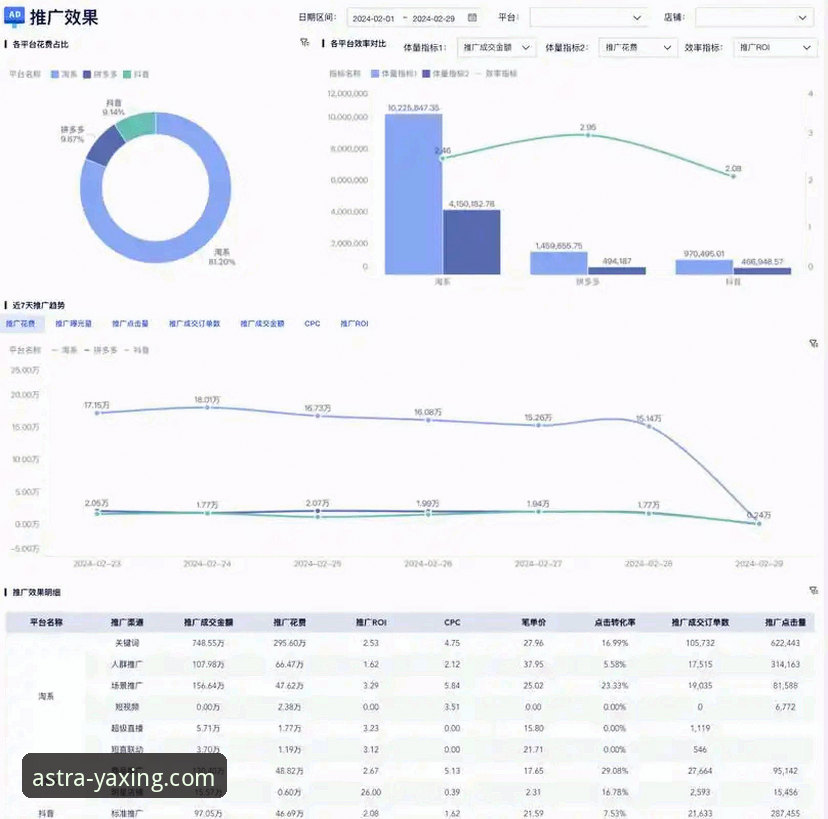Toggle 抖音 legend in donut chart
This screenshot has height=819, width=828.
coord(140,74)
